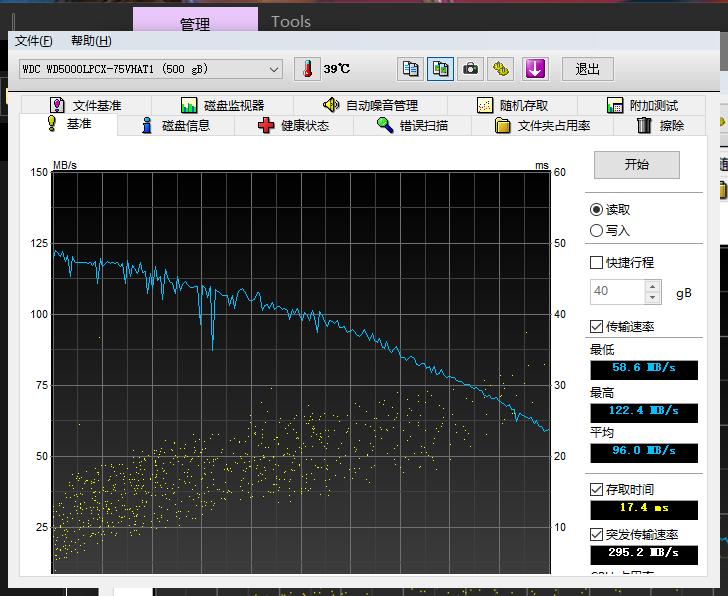Viewport: 728px width, 596px height.
Task: Uncheck the 传输速率 transfer rate checkbox
Action: pos(597,327)
